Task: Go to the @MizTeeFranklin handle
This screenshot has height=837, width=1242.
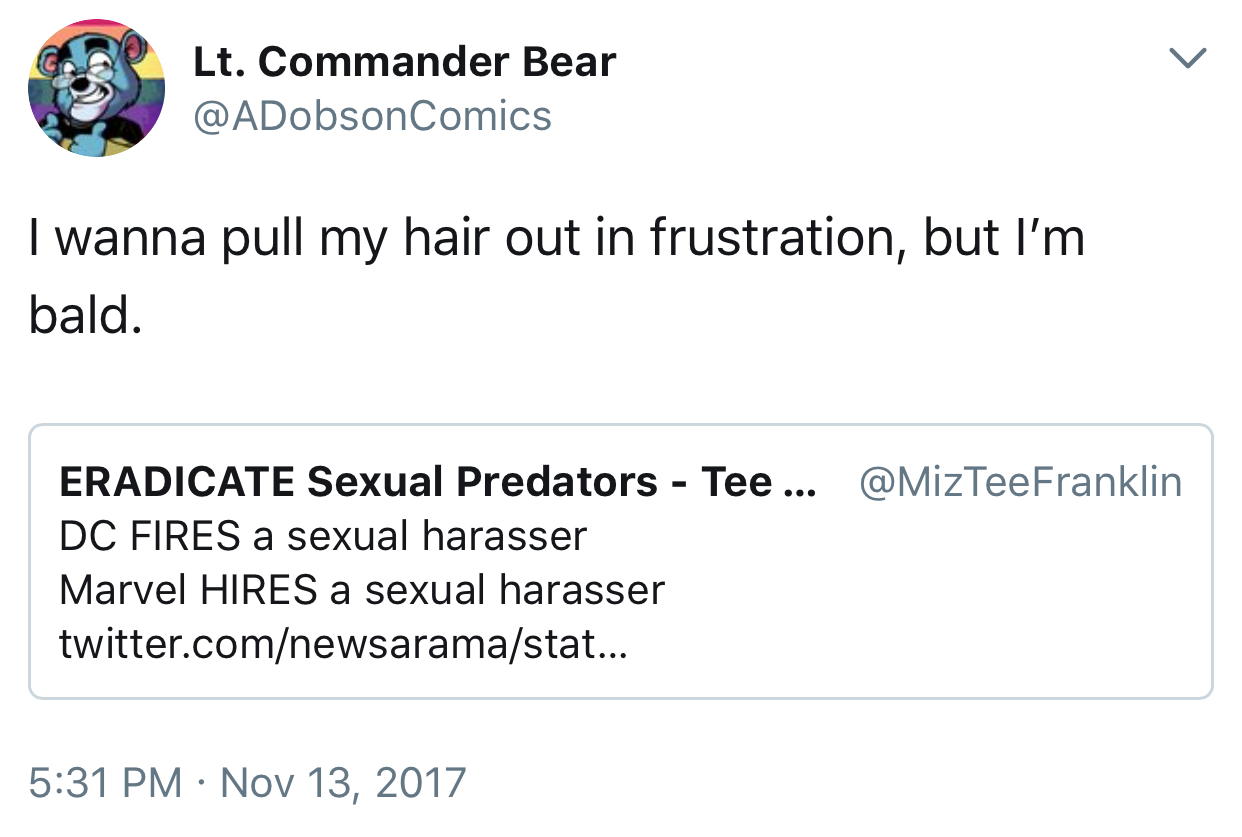Action: coord(1020,483)
